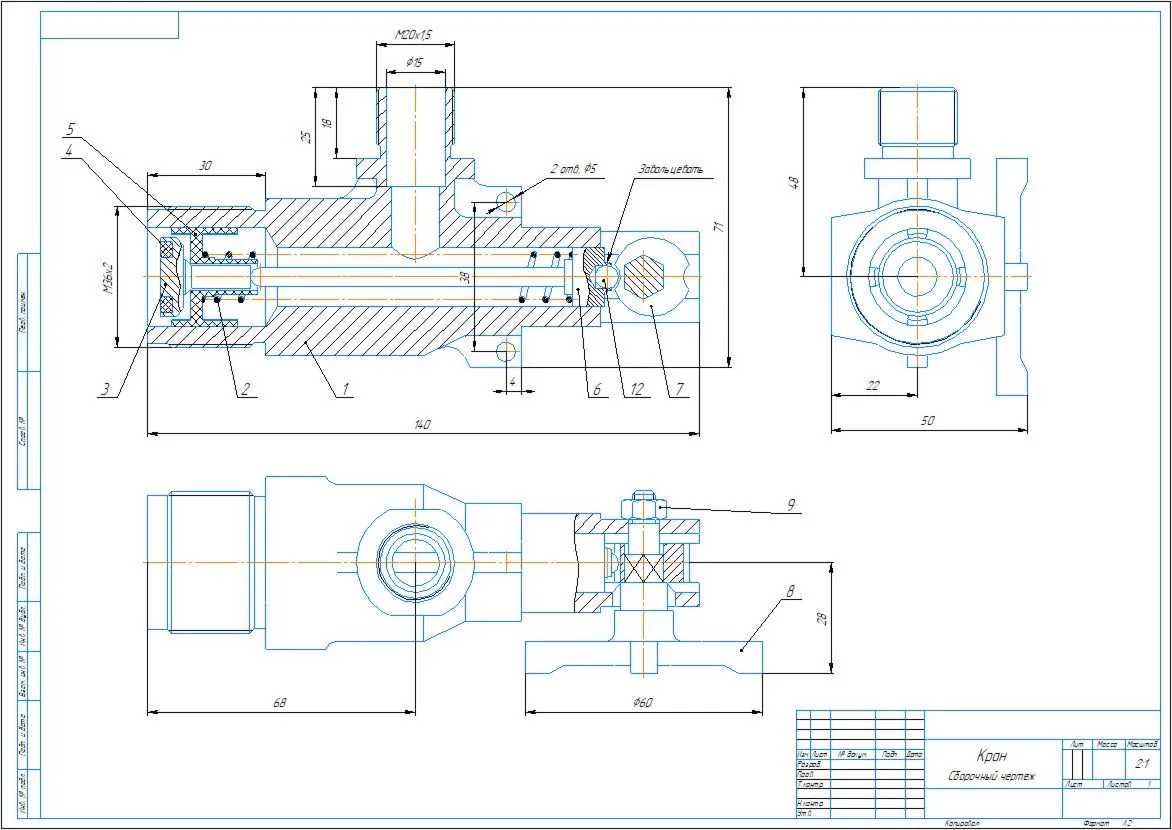Click the vertical dimension '38'
Viewport: 1172px width, 830px height.
(x=464, y=277)
